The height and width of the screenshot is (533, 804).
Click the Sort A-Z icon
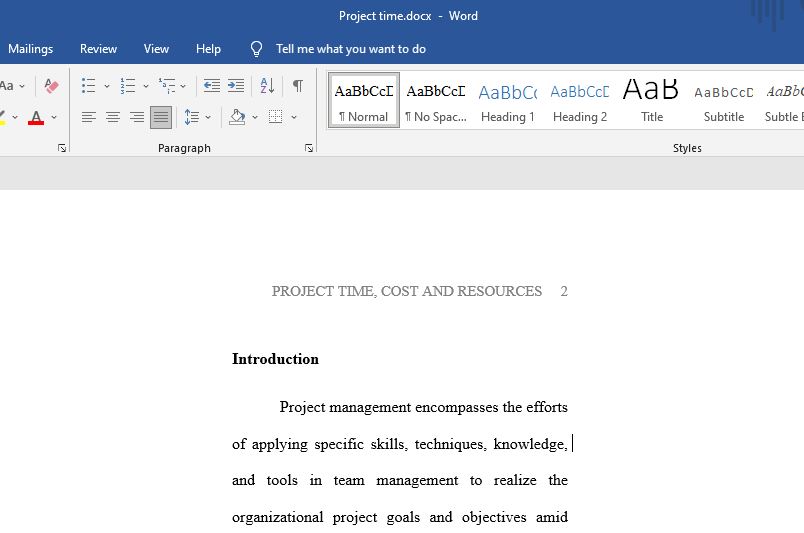267,86
